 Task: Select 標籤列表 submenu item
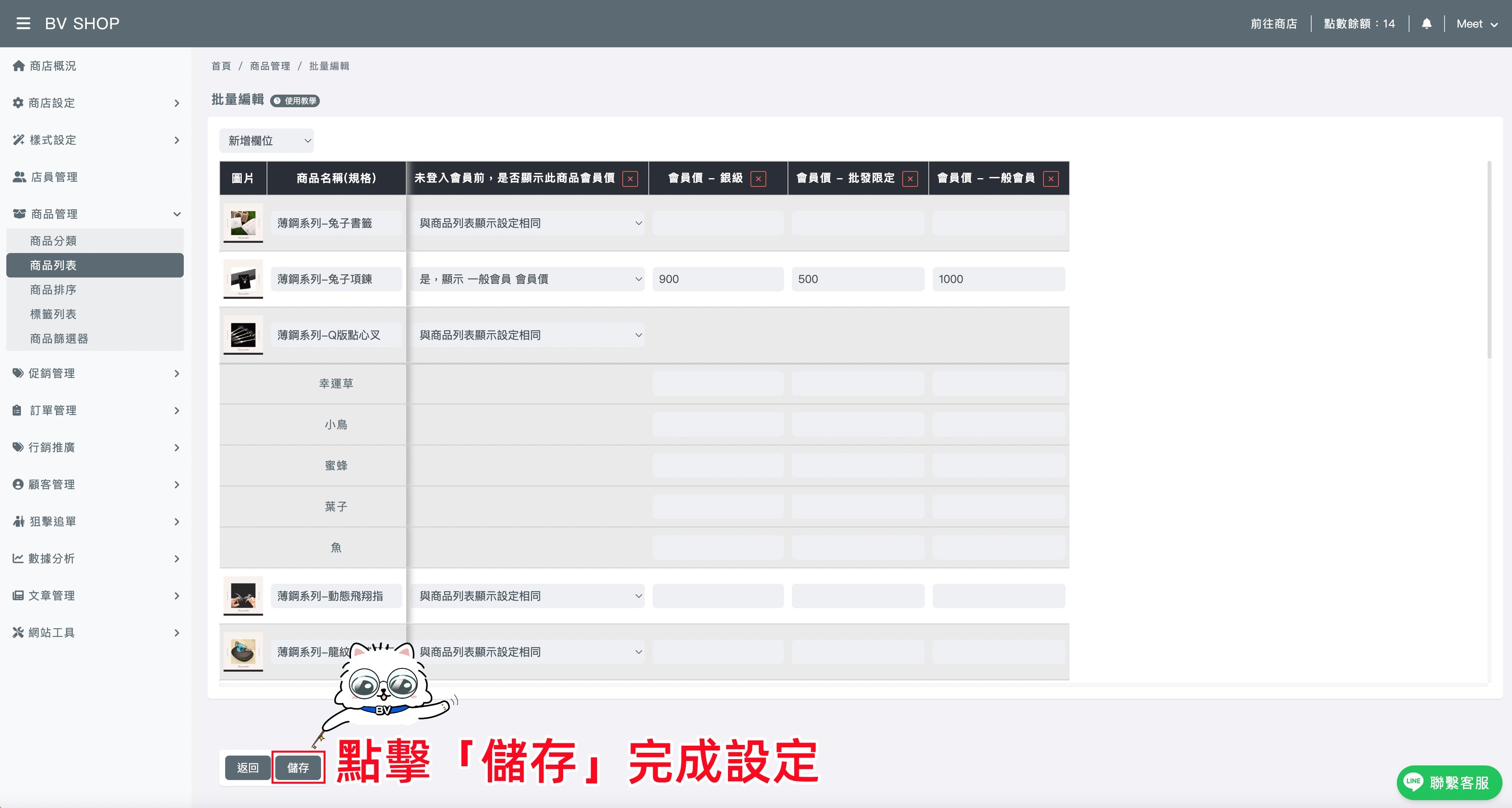[x=95, y=314]
